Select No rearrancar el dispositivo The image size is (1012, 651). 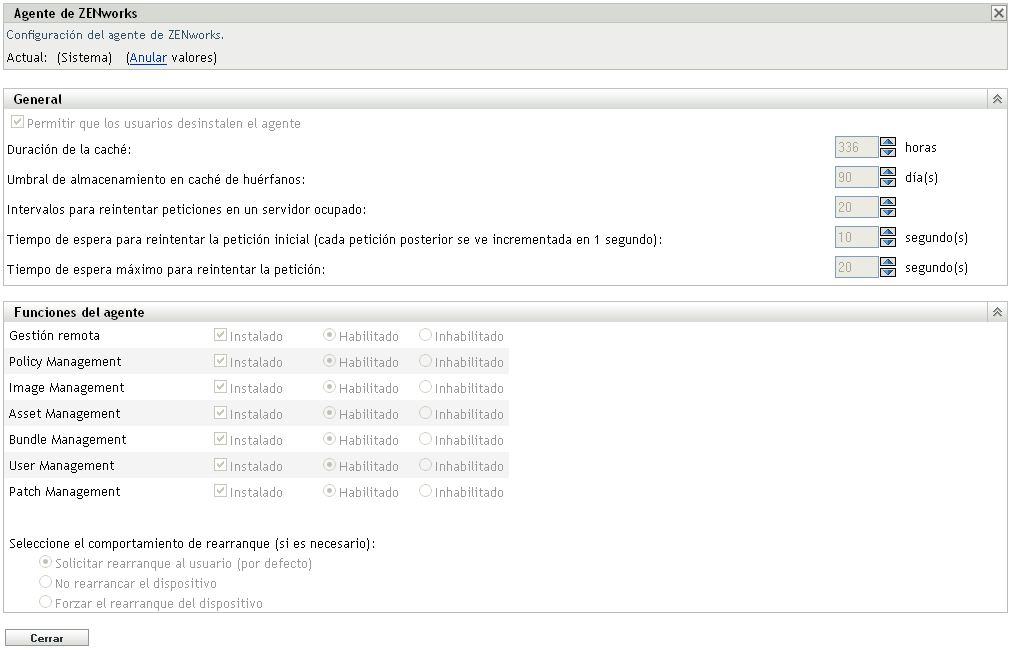(45, 583)
